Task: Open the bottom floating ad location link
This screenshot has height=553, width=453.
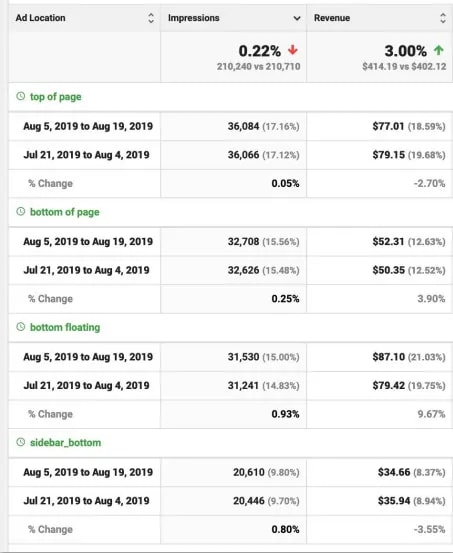Action: (65, 327)
